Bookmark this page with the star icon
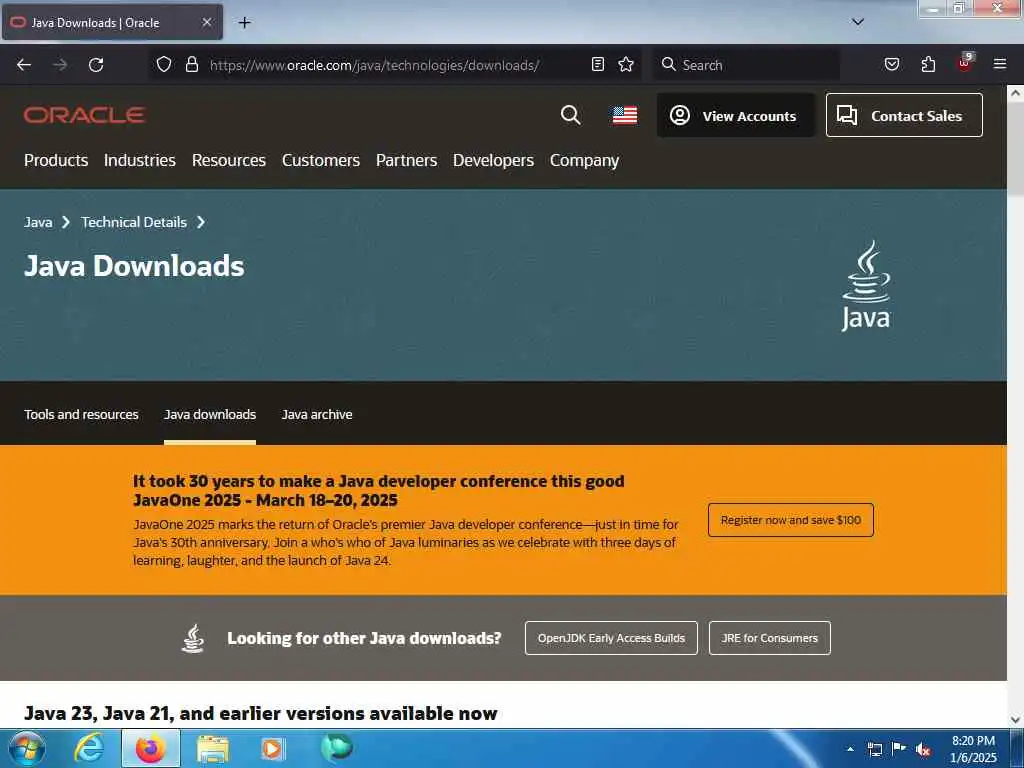 point(626,64)
